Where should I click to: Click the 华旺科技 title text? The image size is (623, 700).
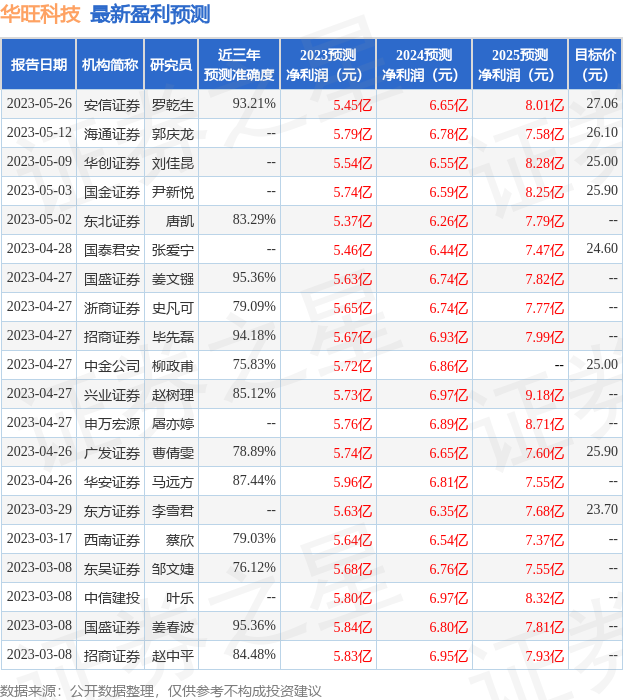(x=40, y=14)
